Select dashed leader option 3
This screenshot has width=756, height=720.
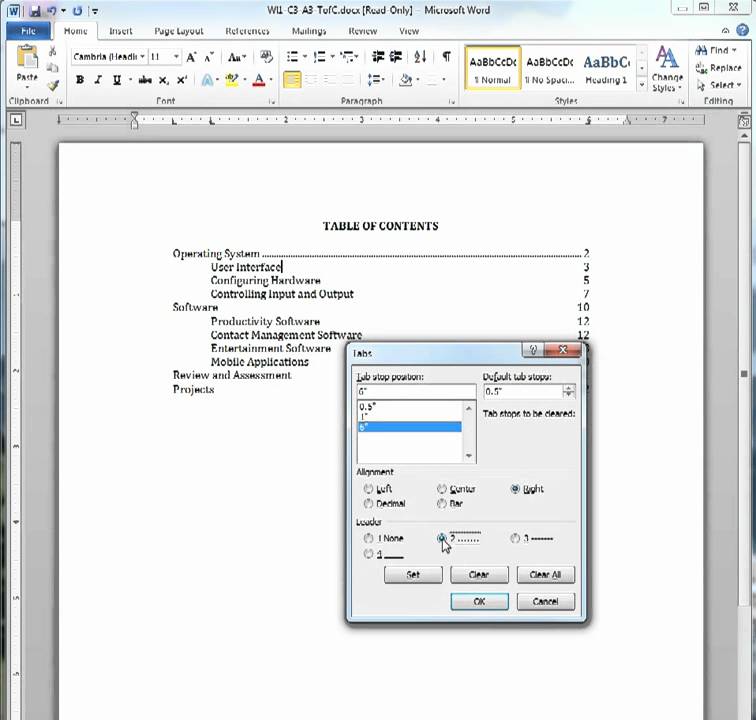coord(515,538)
